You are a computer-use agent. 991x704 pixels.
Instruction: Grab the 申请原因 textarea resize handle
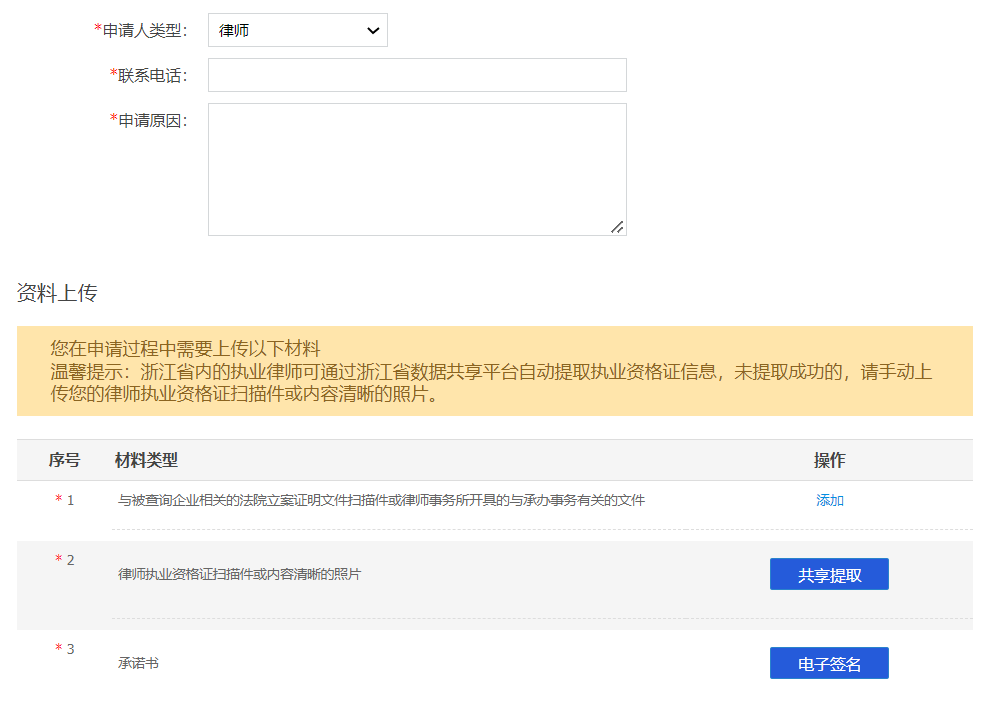[x=617, y=227]
